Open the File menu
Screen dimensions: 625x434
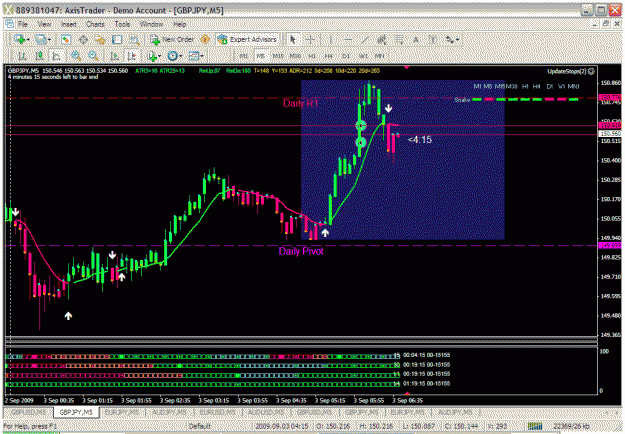23,24
